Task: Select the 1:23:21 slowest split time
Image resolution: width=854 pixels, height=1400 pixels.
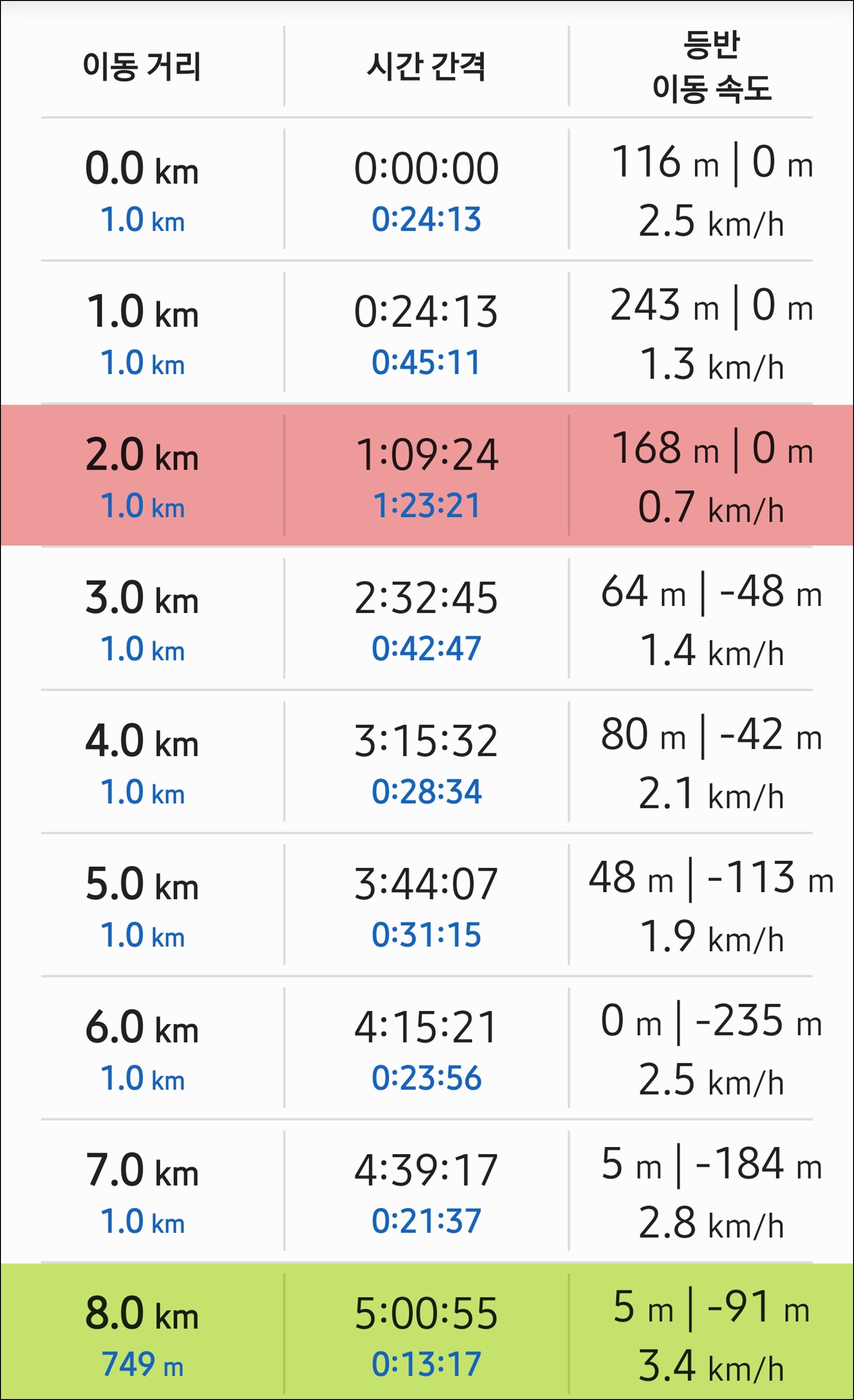Action: (x=426, y=505)
